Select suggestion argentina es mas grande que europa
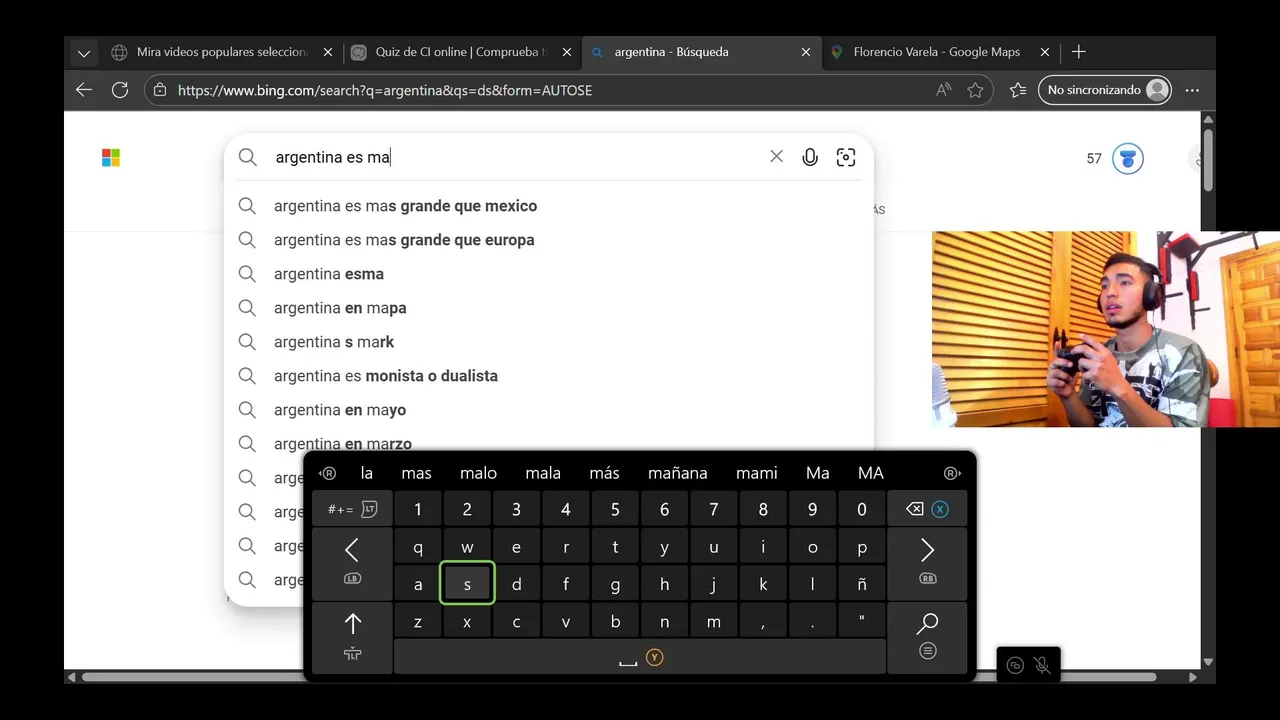The height and width of the screenshot is (720, 1280). point(549,240)
